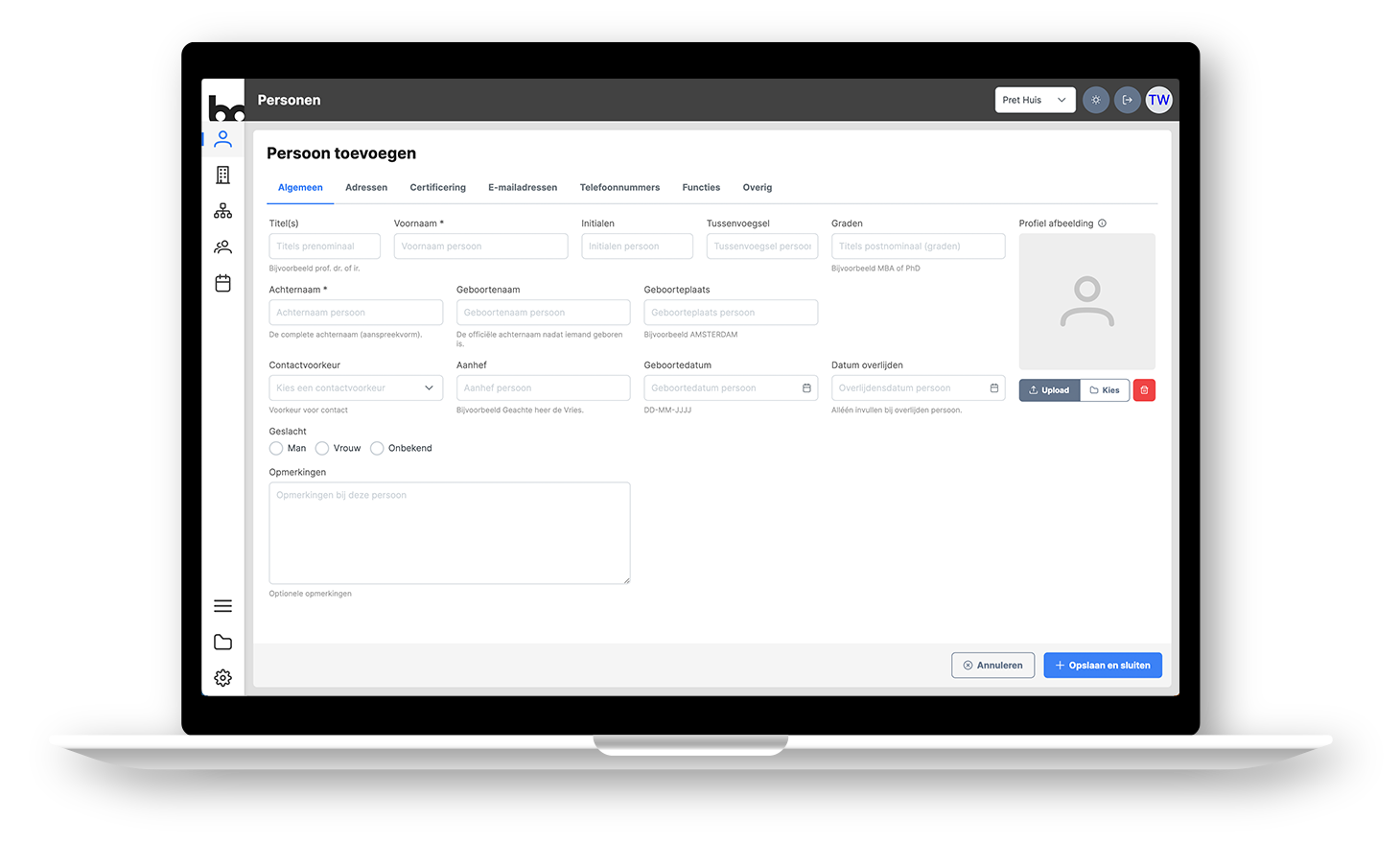Open the Persons icon in sidebar
The height and width of the screenshot is (844, 1400).
click(x=222, y=139)
